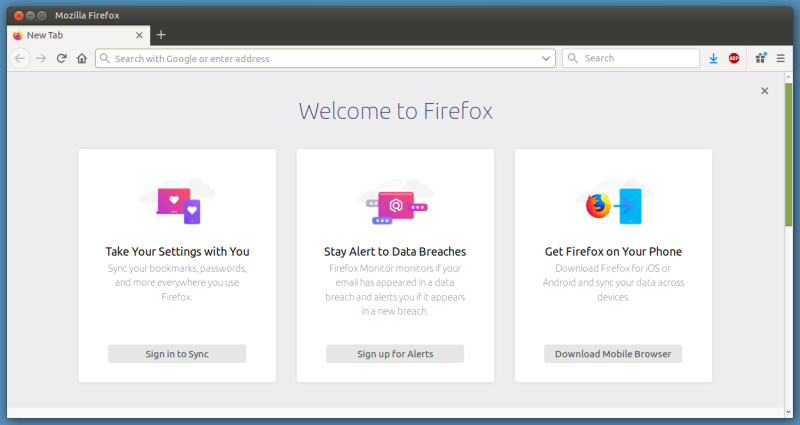Focus the Search box field
The width and height of the screenshot is (800, 425).
point(631,58)
